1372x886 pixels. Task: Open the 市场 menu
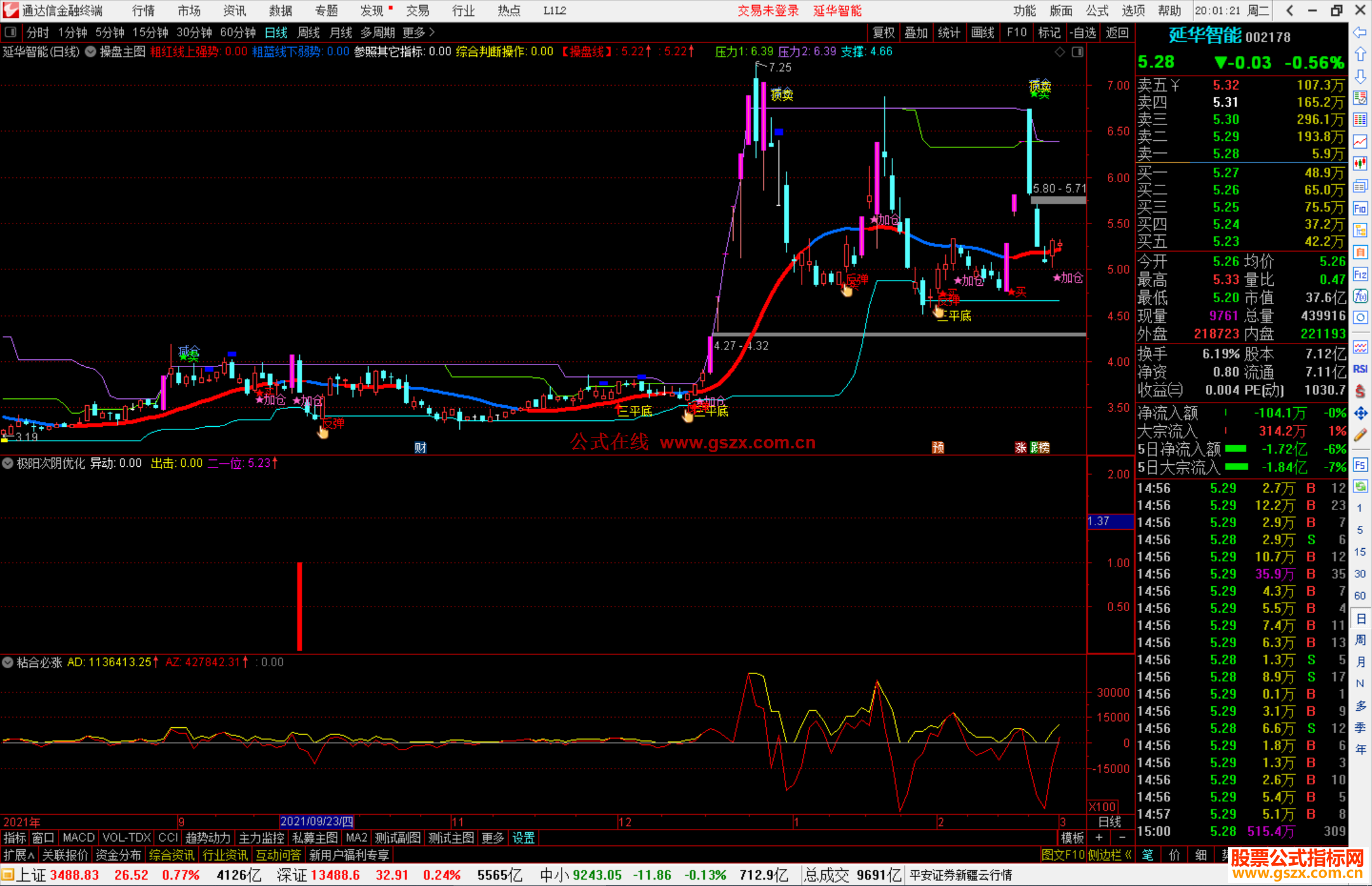tap(189, 10)
